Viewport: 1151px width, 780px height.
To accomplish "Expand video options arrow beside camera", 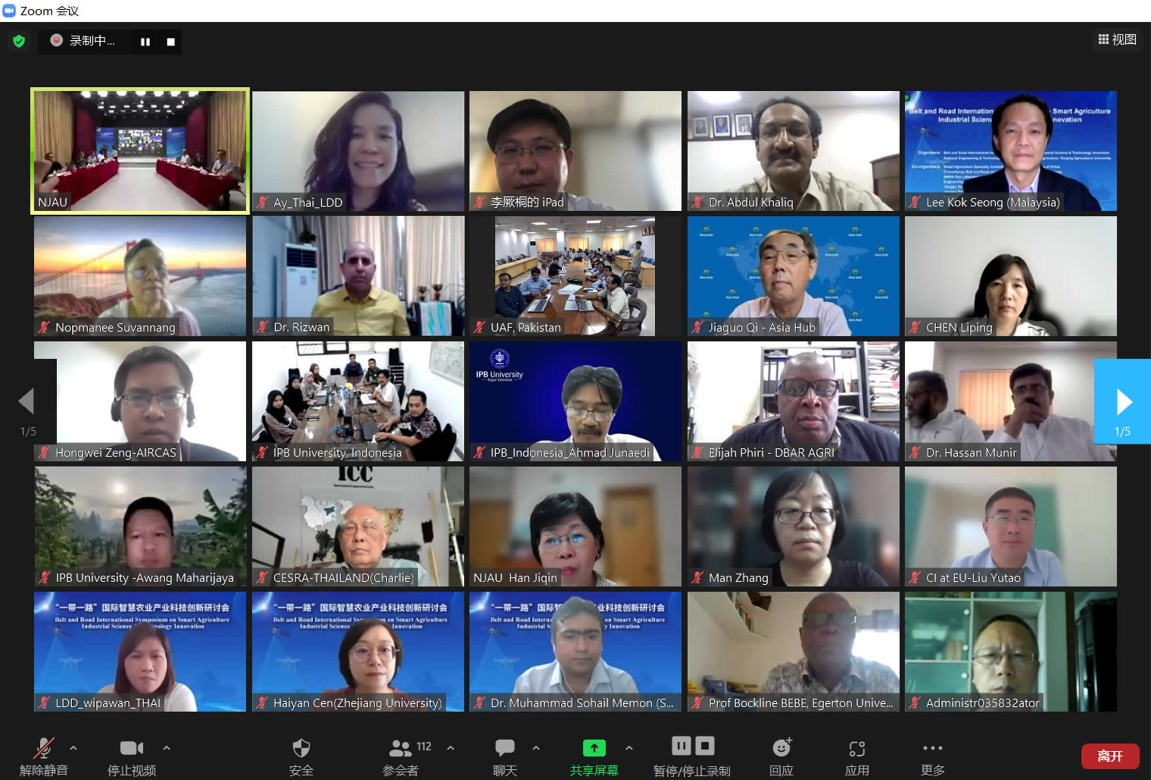I will tap(166, 748).
